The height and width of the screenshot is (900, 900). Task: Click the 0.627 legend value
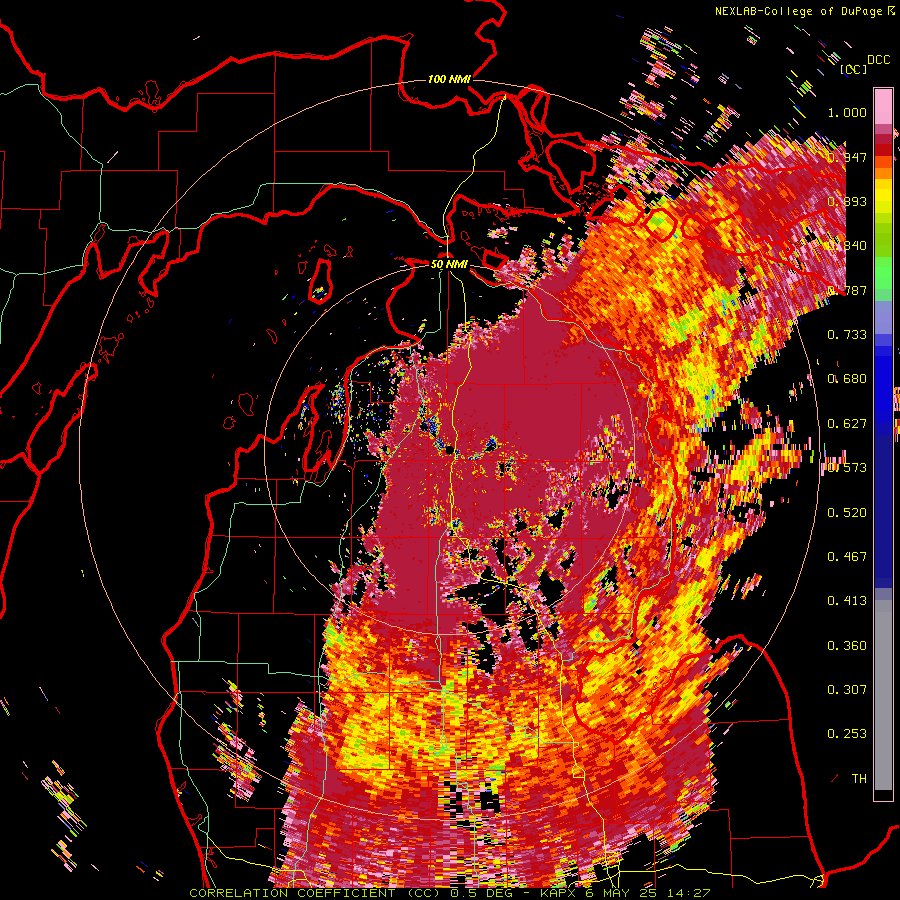847,424
